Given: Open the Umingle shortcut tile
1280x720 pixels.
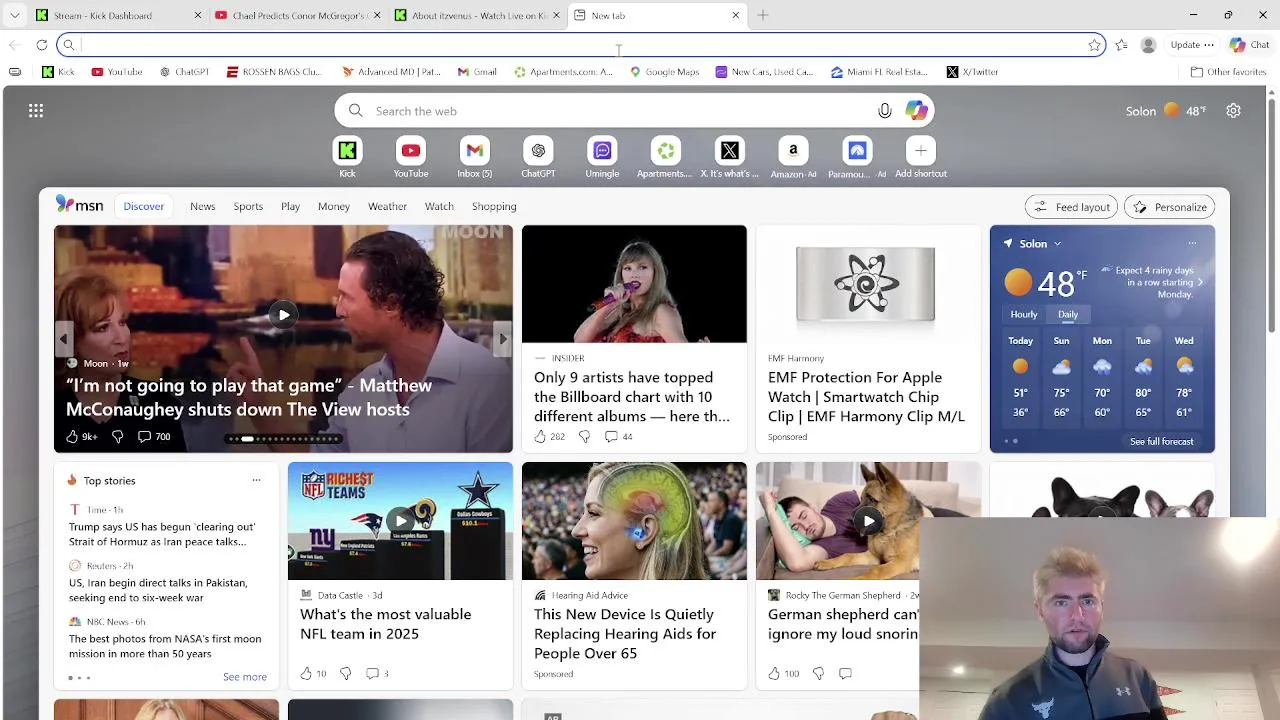Looking at the screenshot, I should coord(602,151).
